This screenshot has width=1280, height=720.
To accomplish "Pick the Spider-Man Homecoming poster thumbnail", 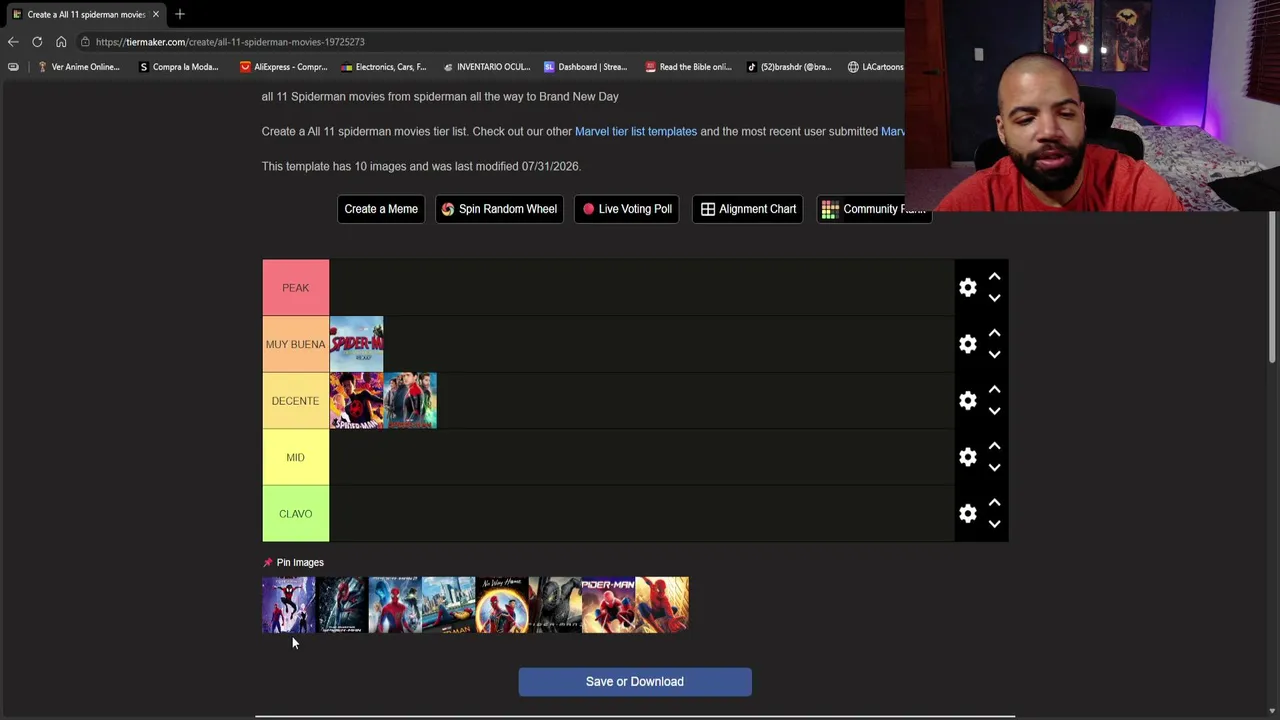I will (448, 605).
